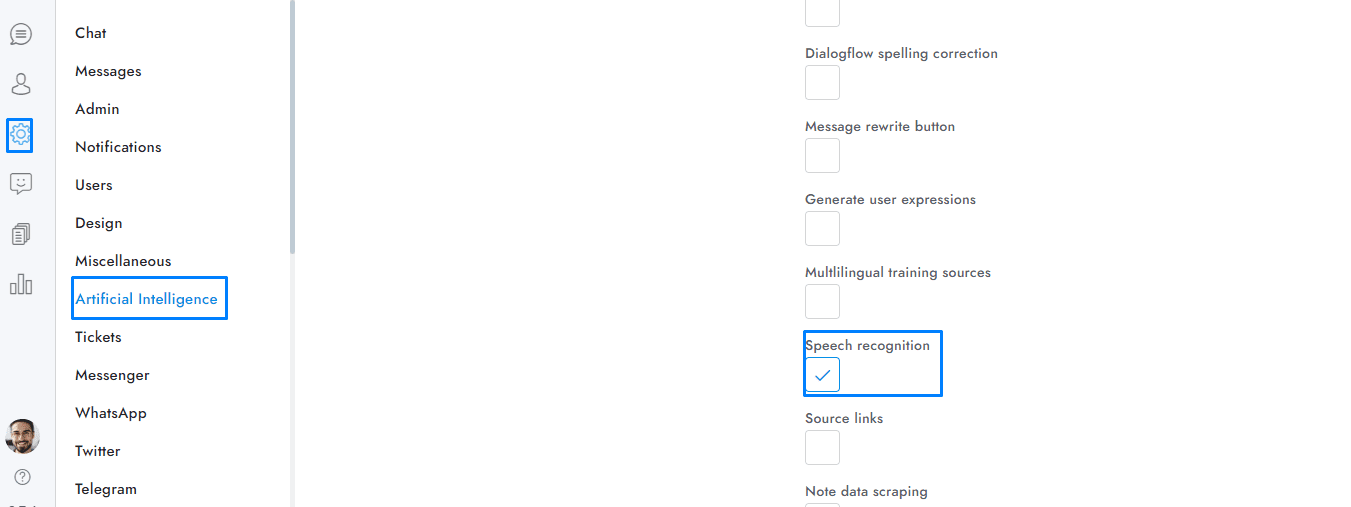Select the Artificial Intelligence settings tab
Screen dimensions: 1351x507
point(146,299)
